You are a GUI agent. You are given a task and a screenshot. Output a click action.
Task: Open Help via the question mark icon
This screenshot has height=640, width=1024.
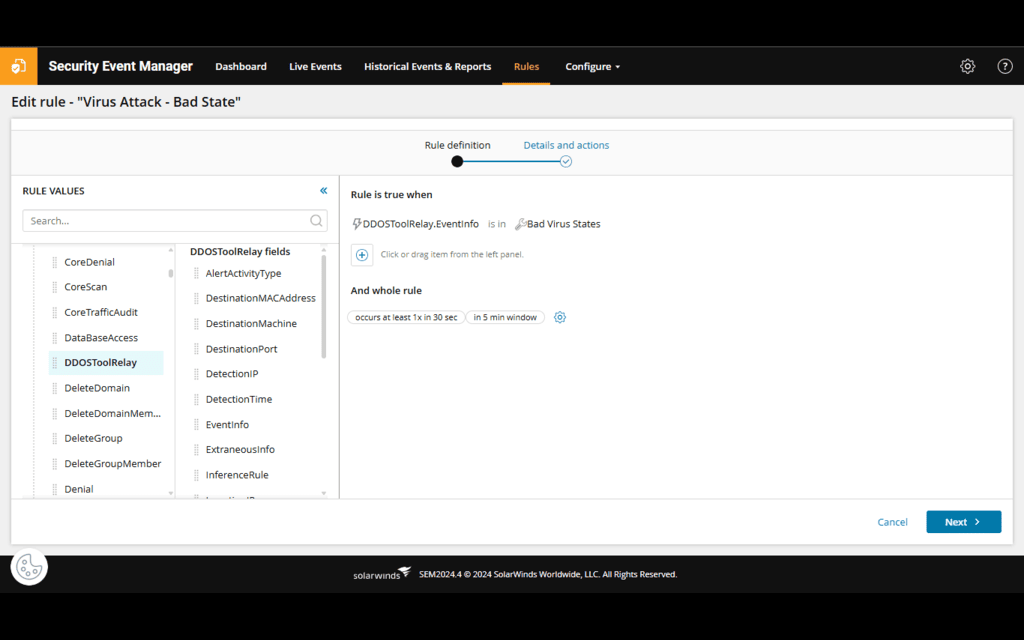(x=1005, y=66)
